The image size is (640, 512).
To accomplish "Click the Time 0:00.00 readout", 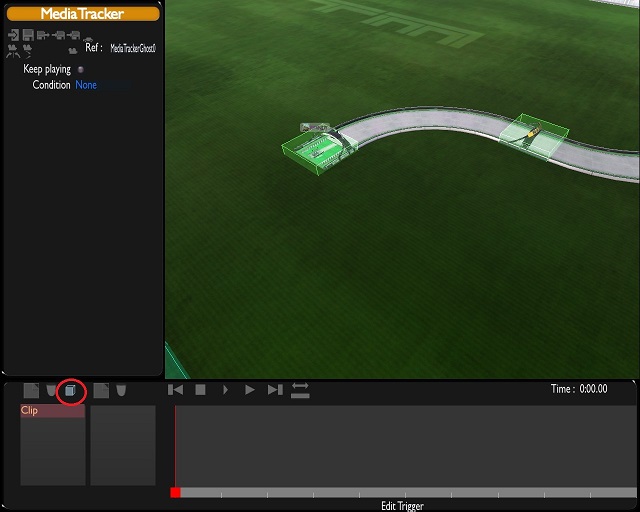I will [579, 389].
